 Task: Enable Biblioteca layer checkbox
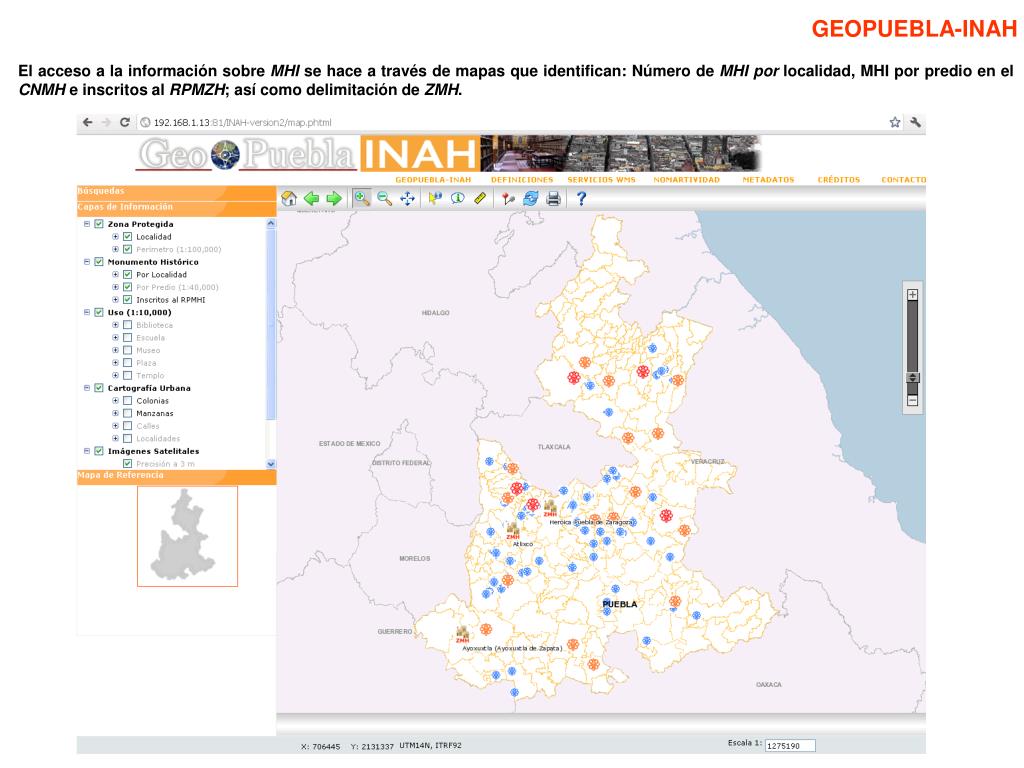pyautogui.click(x=127, y=325)
